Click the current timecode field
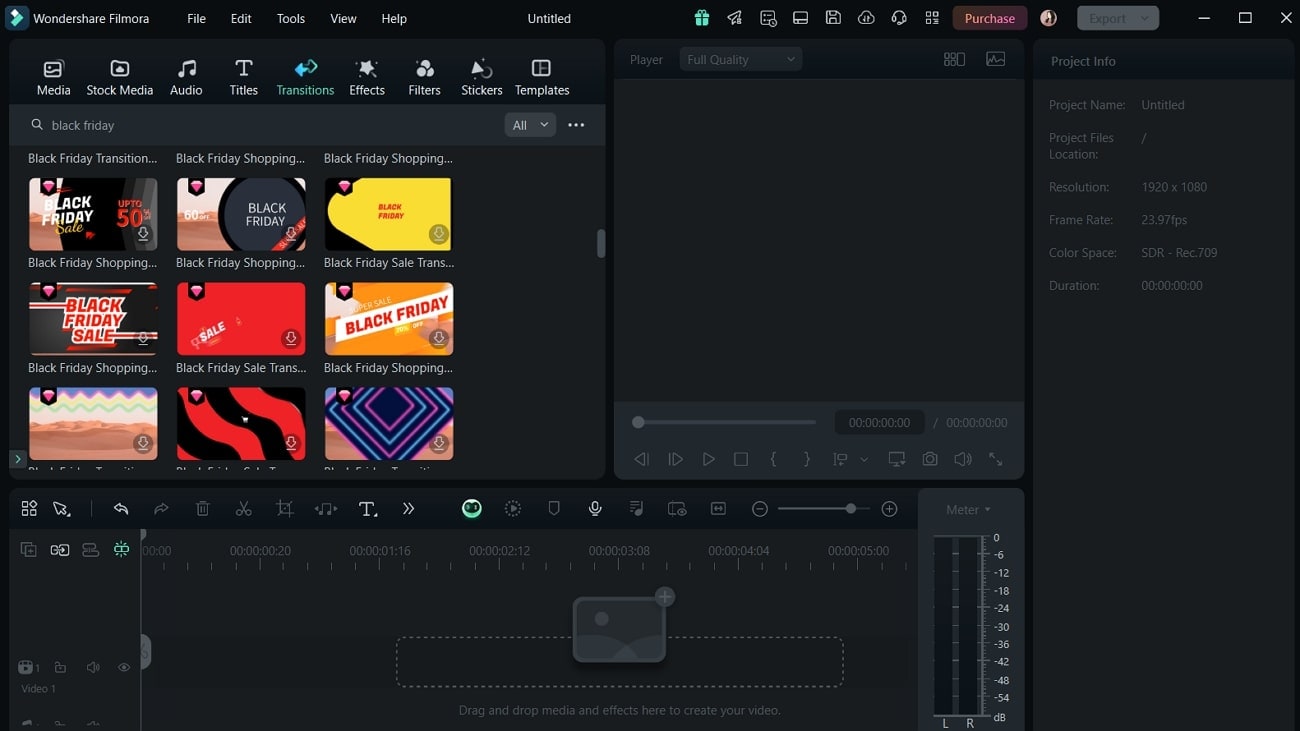The height and width of the screenshot is (731, 1300). tap(879, 423)
